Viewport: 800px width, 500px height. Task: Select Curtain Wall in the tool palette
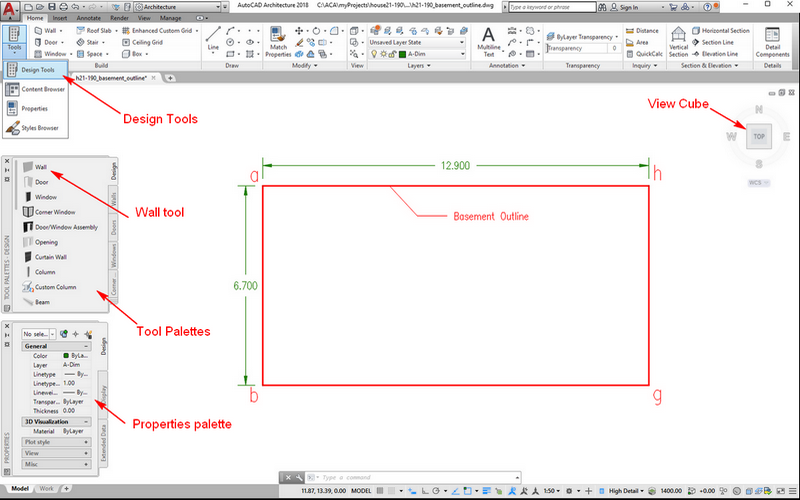(45, 257)
